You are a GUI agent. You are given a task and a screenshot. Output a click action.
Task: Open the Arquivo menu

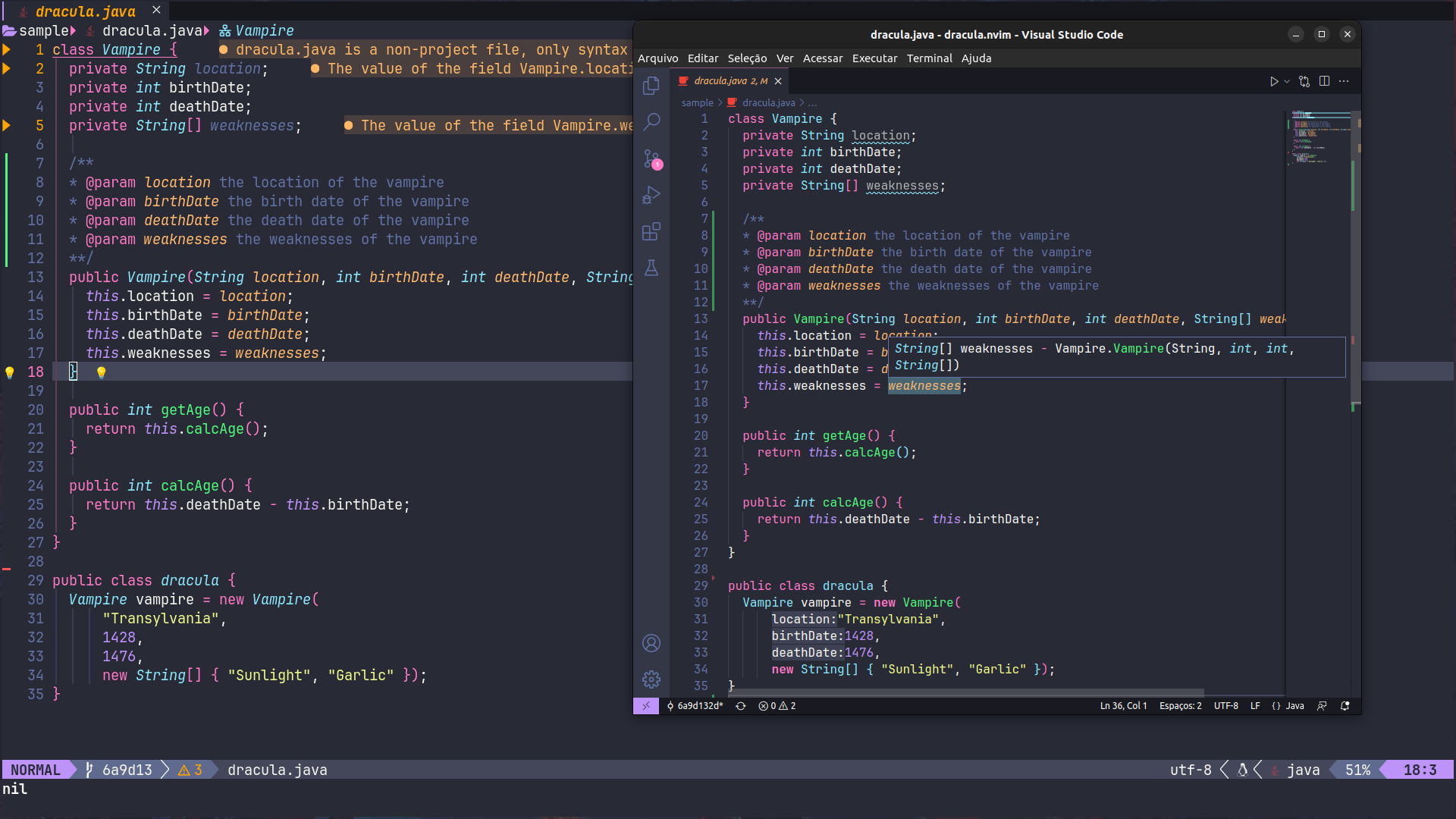coord(658,58)
